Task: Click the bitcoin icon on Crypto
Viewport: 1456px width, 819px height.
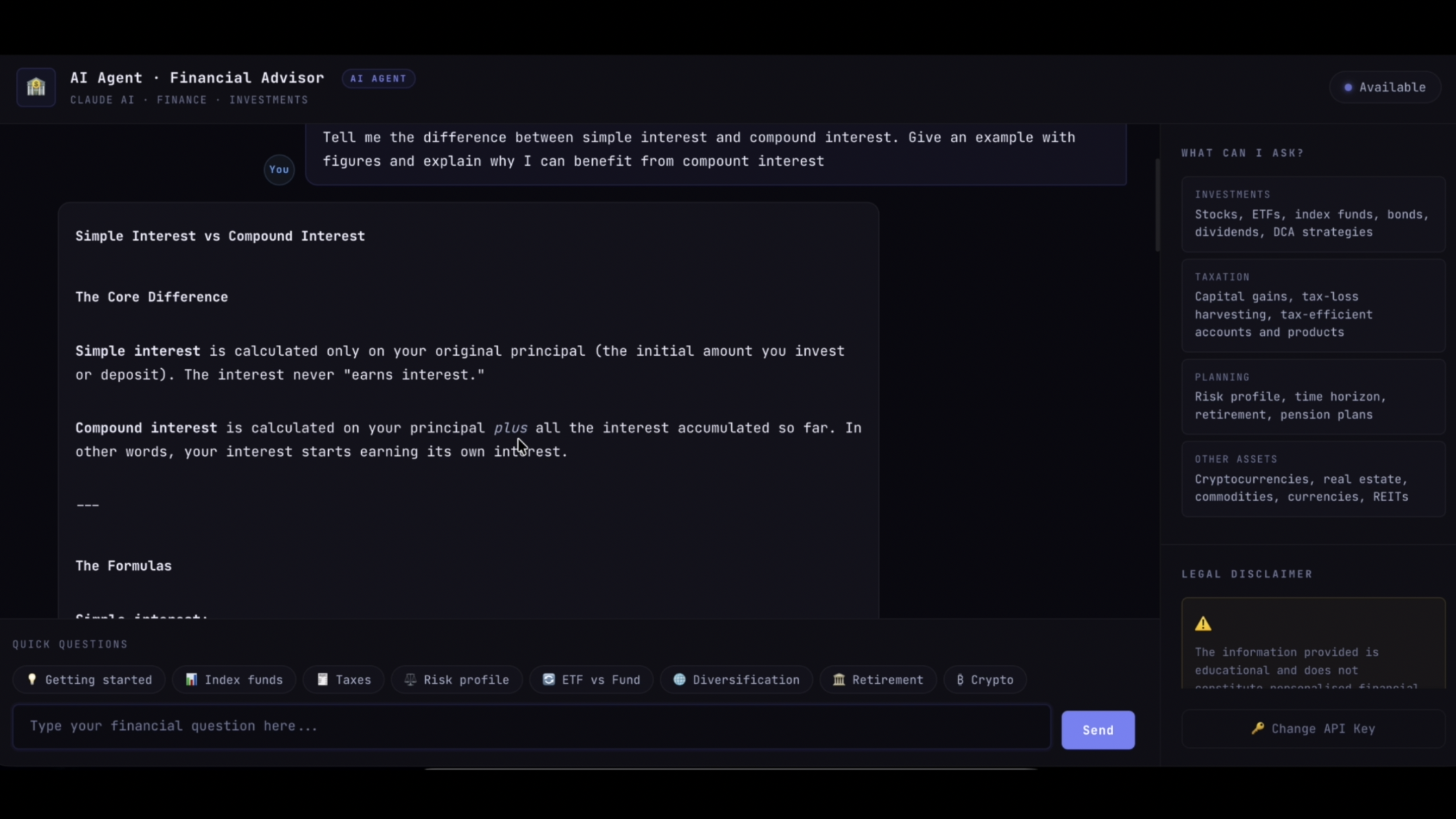Action: point(961,679)
